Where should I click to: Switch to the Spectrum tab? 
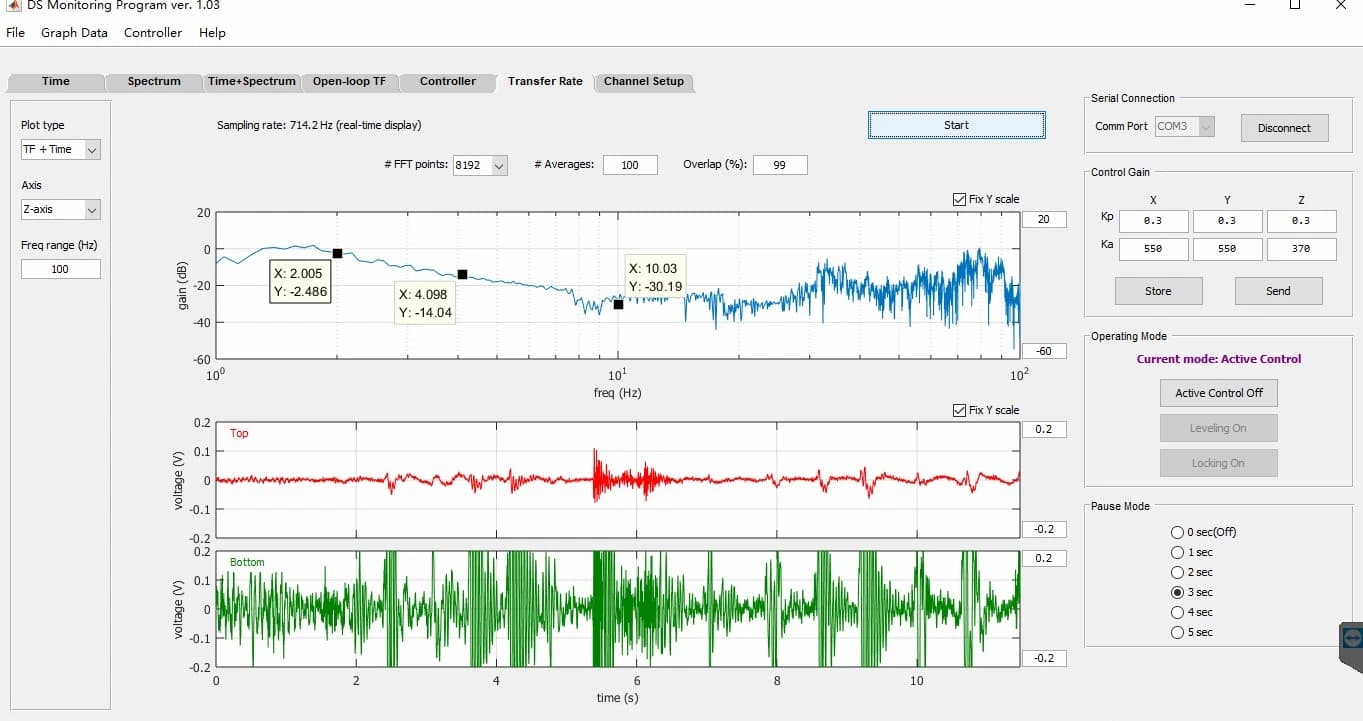(x=154, y=81)
